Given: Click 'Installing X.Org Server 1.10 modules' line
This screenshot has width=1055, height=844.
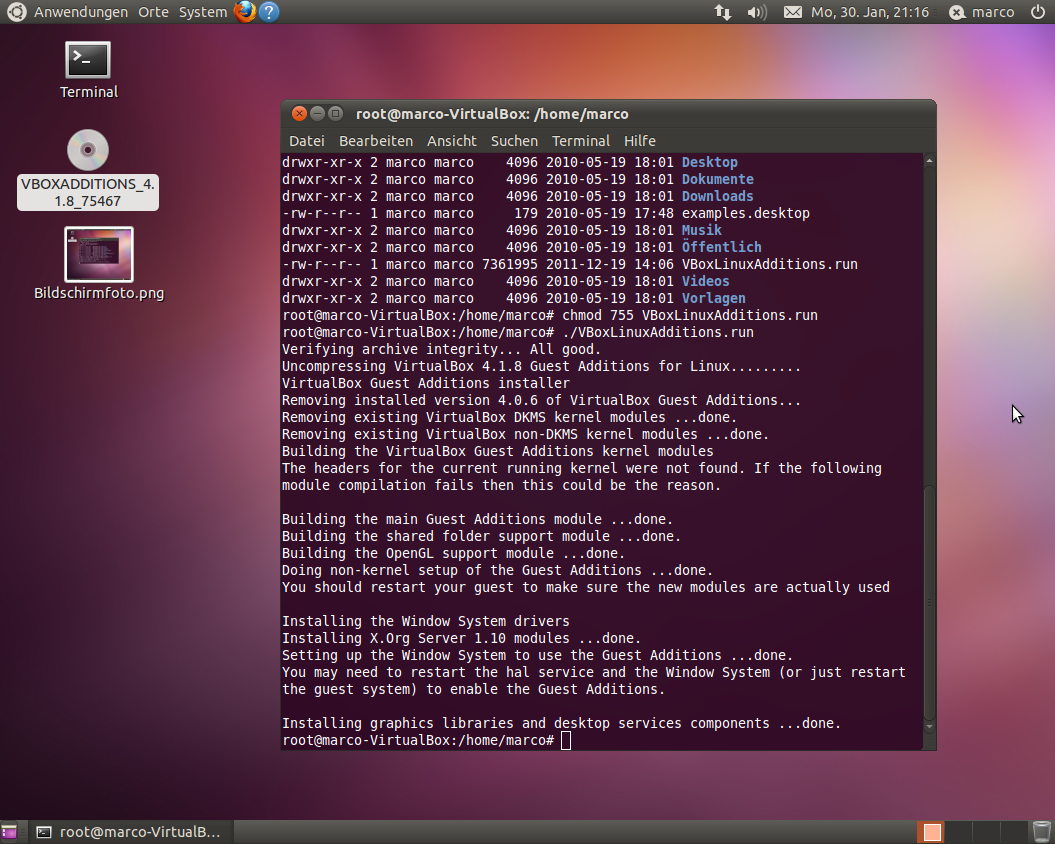Looking at the screenshot, I should [x=461, y=638].
